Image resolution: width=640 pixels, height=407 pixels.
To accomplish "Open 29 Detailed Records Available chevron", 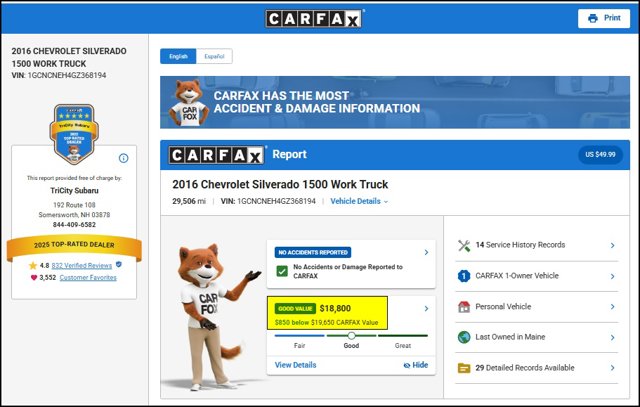I will tap(613, 368).
